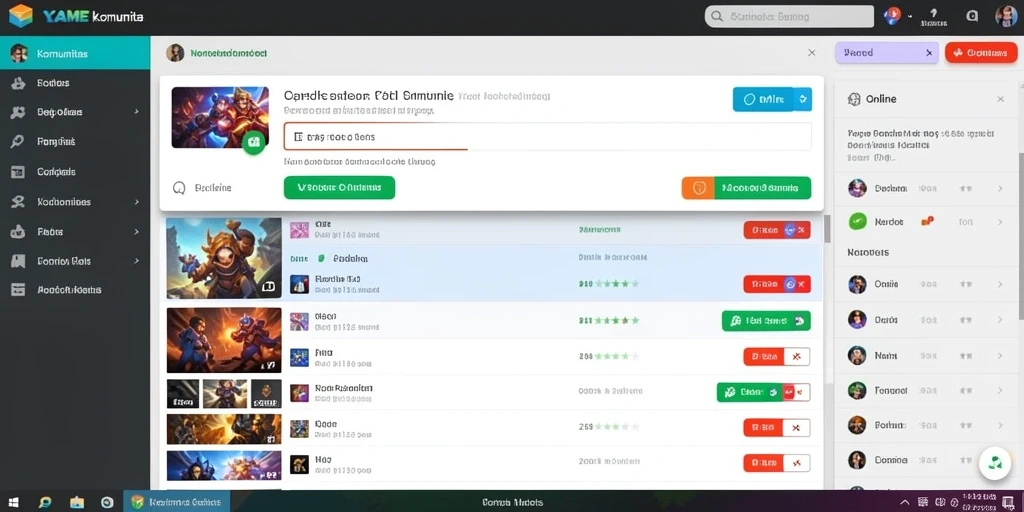Click the red button in the first game row
This screenshot has height=512, width=1024.
pyautogui.click(x=777, y=230)
